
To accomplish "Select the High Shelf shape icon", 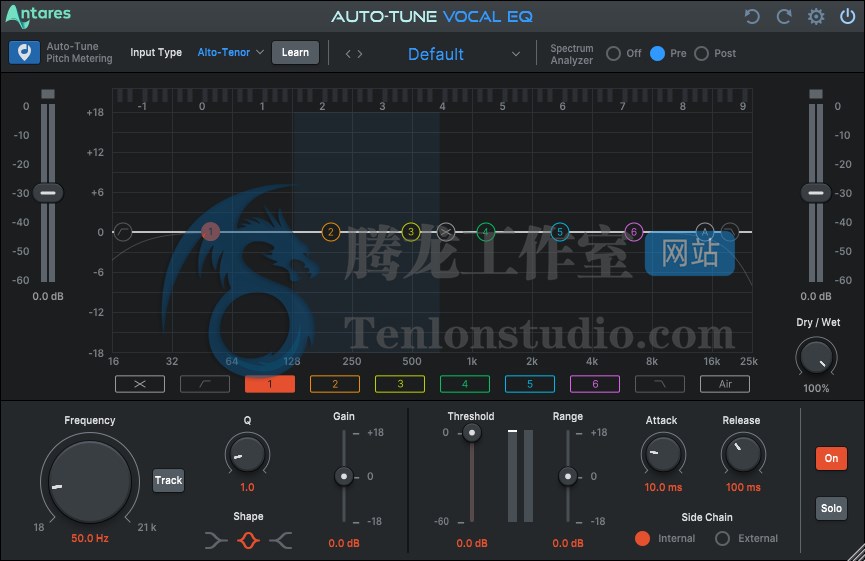I will point(281,541).
